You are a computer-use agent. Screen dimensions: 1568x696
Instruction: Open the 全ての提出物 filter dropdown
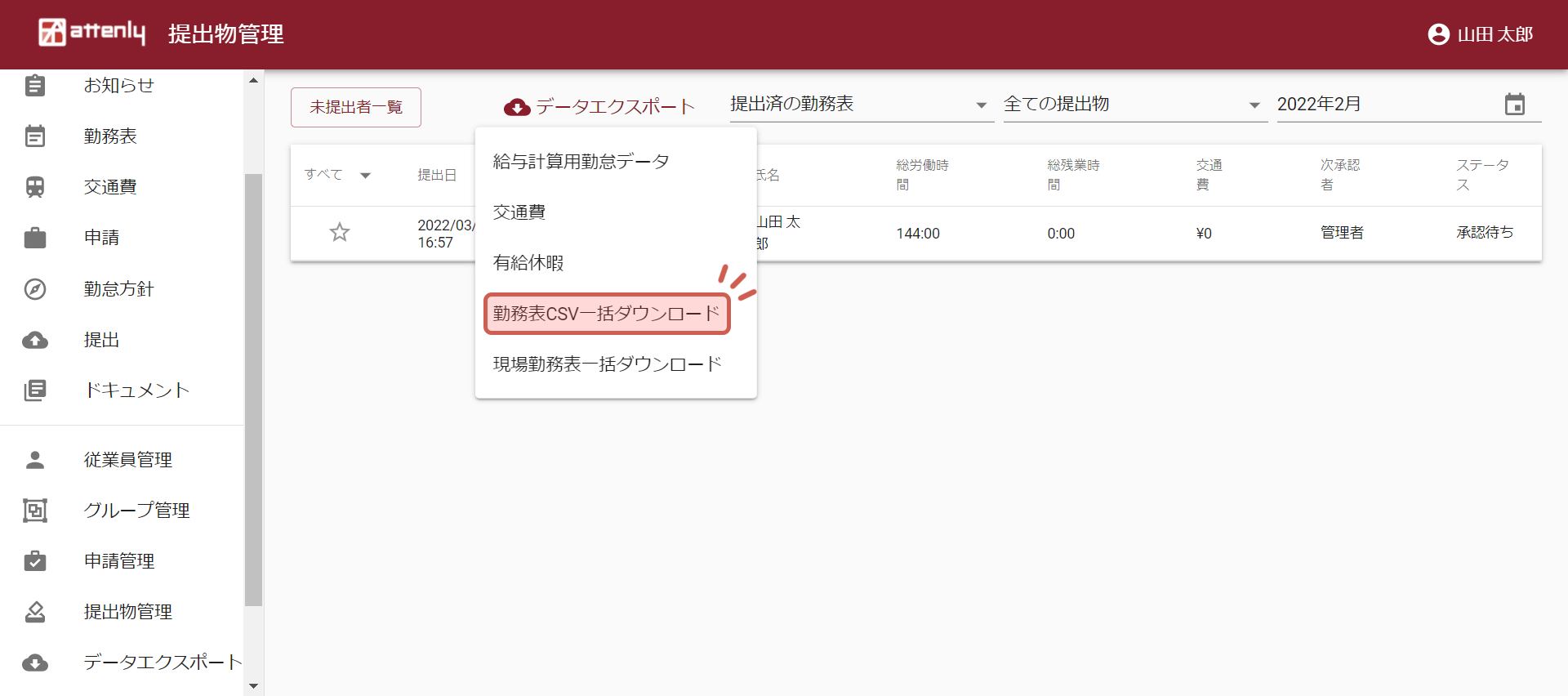click(x=1254, y=105)
